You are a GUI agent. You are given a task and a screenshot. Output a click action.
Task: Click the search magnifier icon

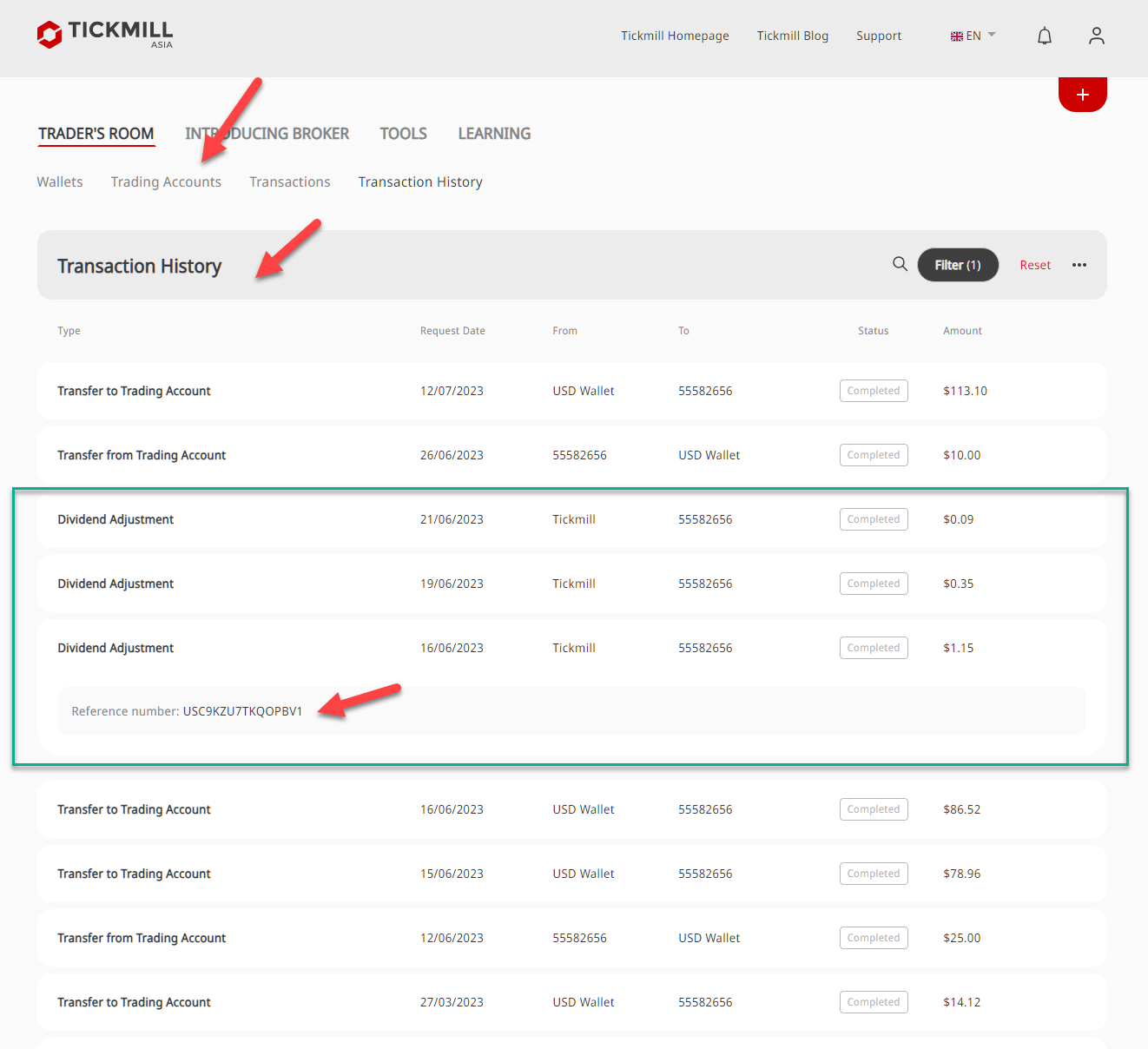pyautogui.click(x=901, y=264)
